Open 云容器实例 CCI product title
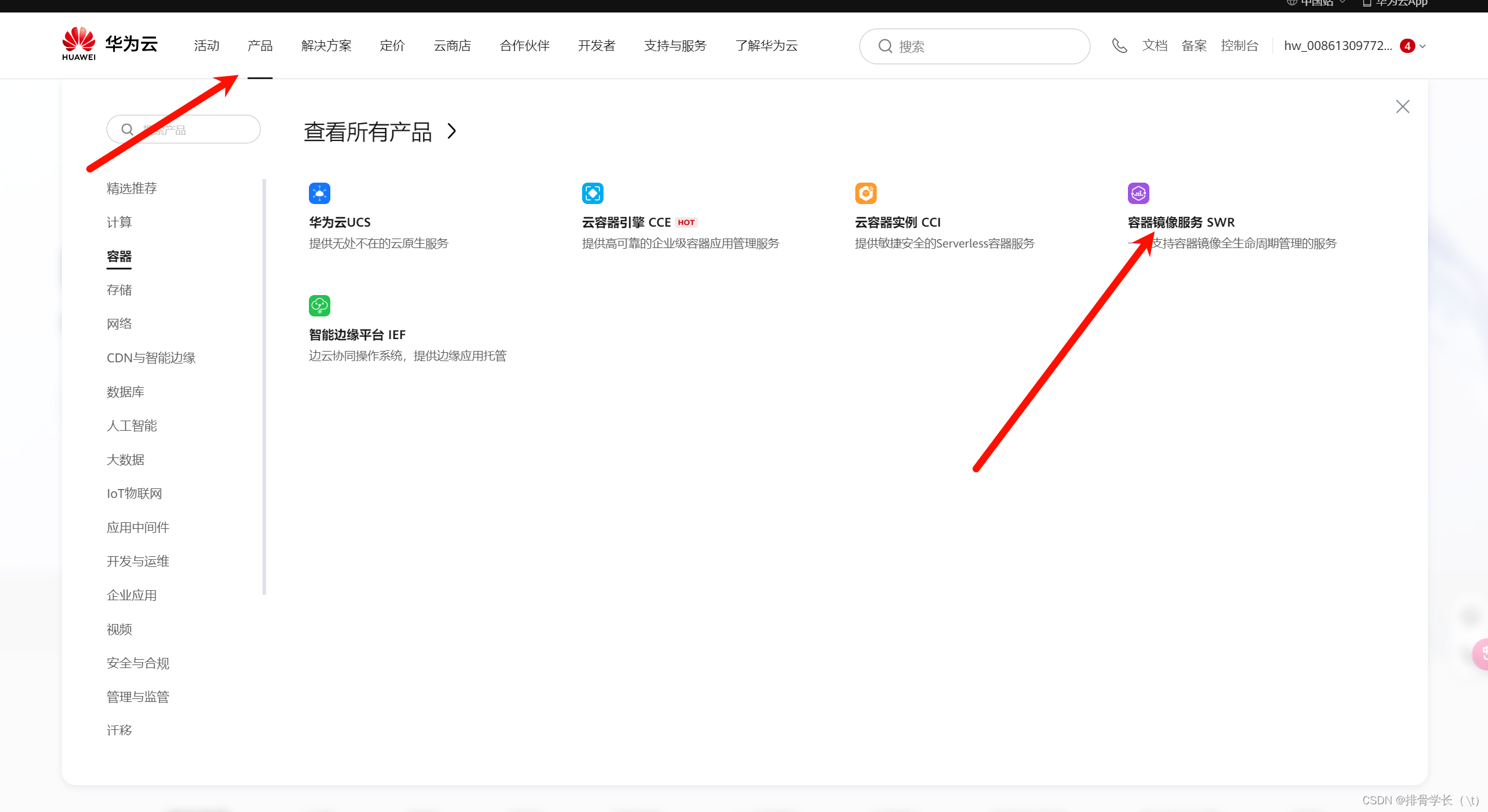 coord(898,222)
